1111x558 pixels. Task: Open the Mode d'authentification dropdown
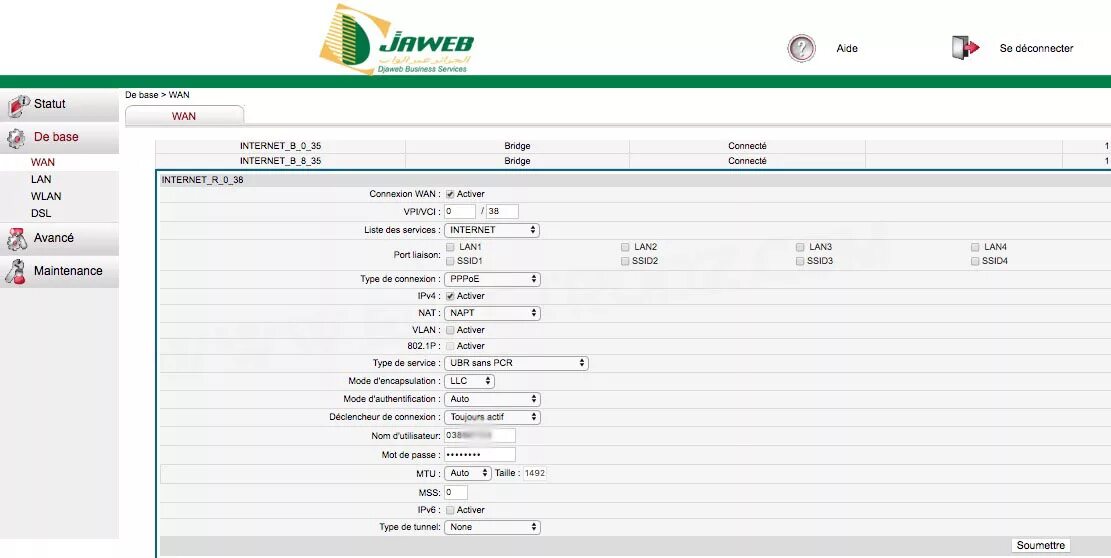point(492,399)
